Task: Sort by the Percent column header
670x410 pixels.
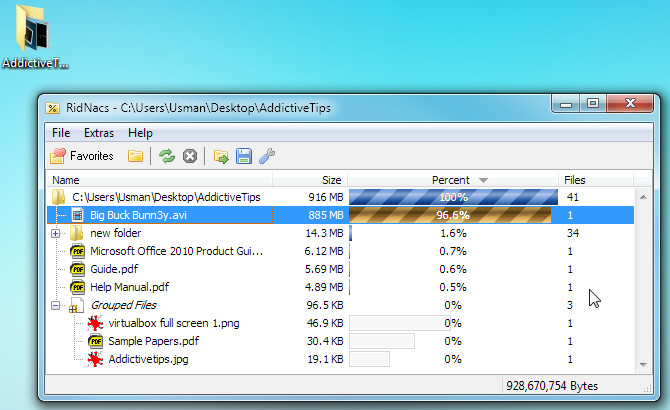Action: (x=453, y=180)
